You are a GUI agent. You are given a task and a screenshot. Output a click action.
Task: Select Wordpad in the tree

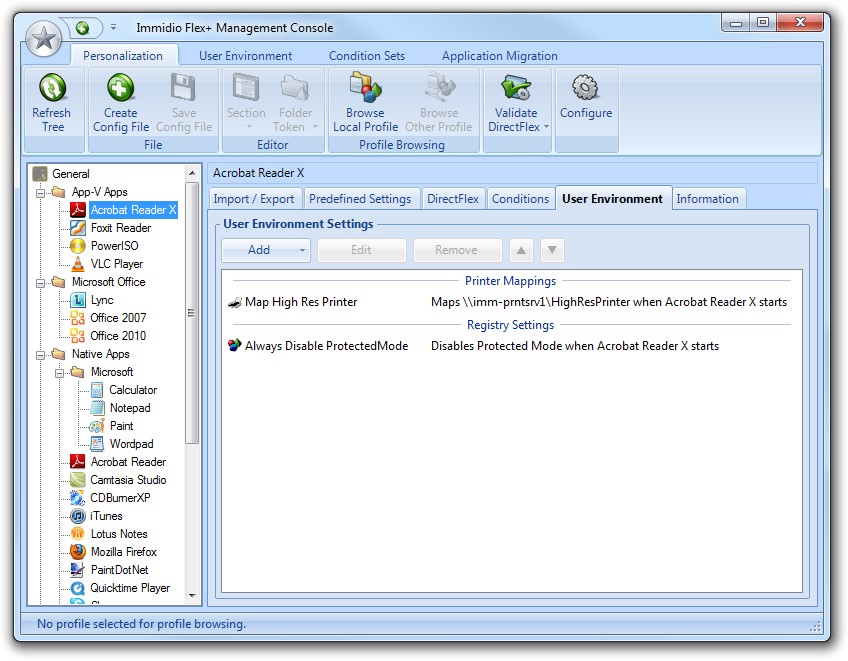pyautogui.click(x=131, y=444)
